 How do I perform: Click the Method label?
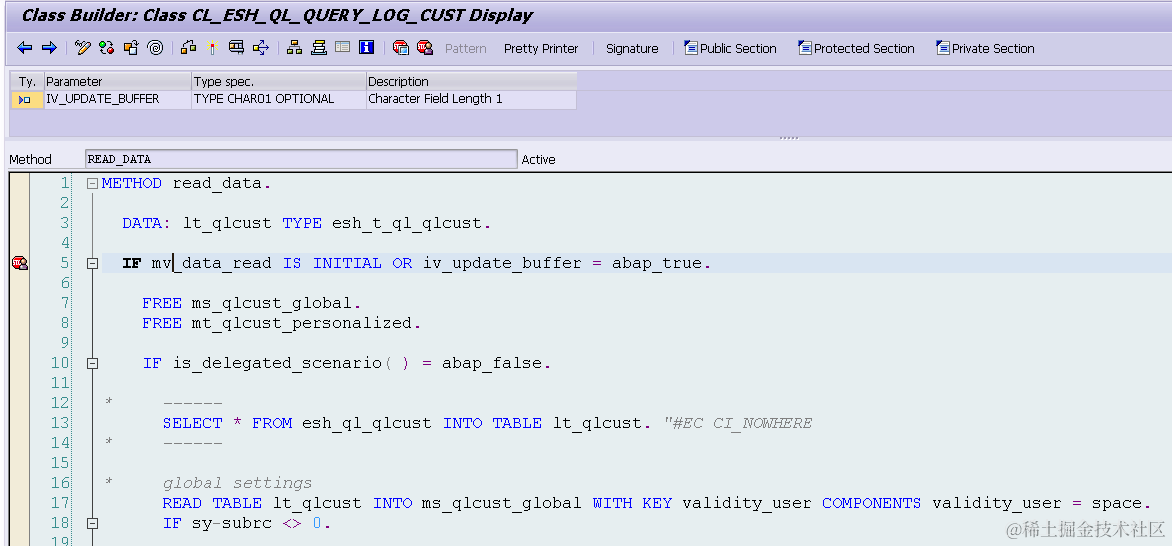click(x=31, y=159)
